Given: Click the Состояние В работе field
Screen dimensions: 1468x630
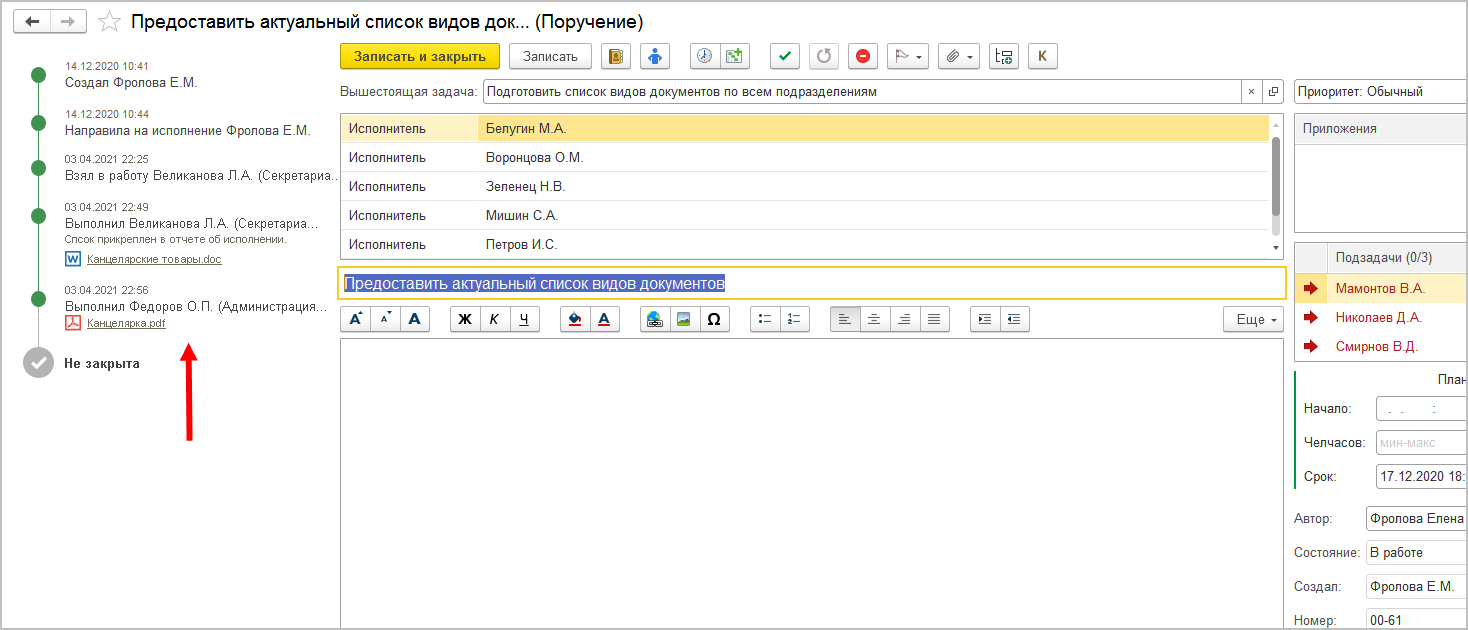Looking at the screenshot, I should coord(1417,552).
